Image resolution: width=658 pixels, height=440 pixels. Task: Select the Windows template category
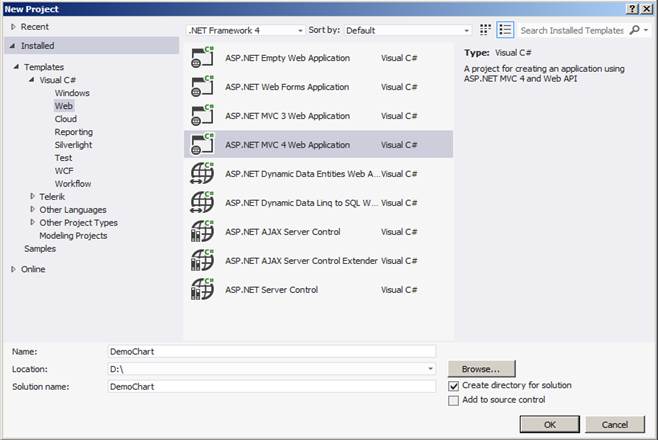(x=72, y=93)
